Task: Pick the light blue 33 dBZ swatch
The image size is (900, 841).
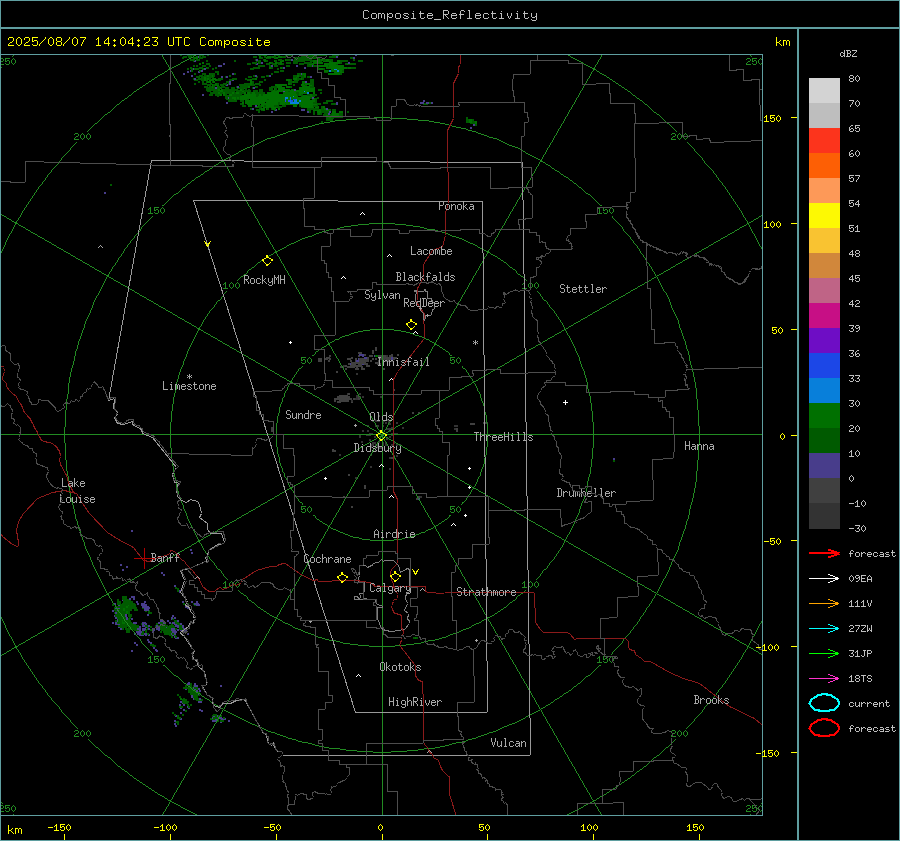Action: point(824,390)
